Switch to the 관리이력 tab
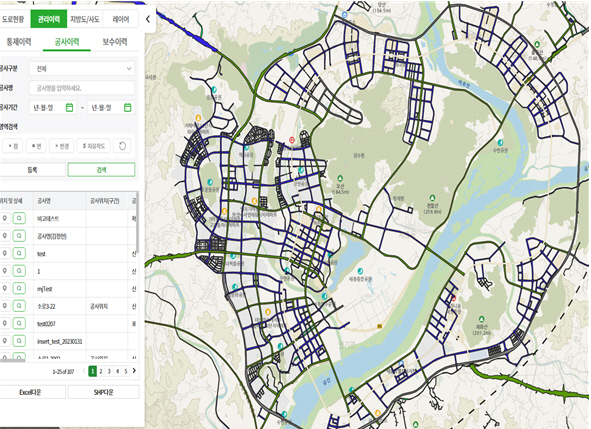Screen dimensions: 591x429 pyautogui.click(x=49, y=19)
